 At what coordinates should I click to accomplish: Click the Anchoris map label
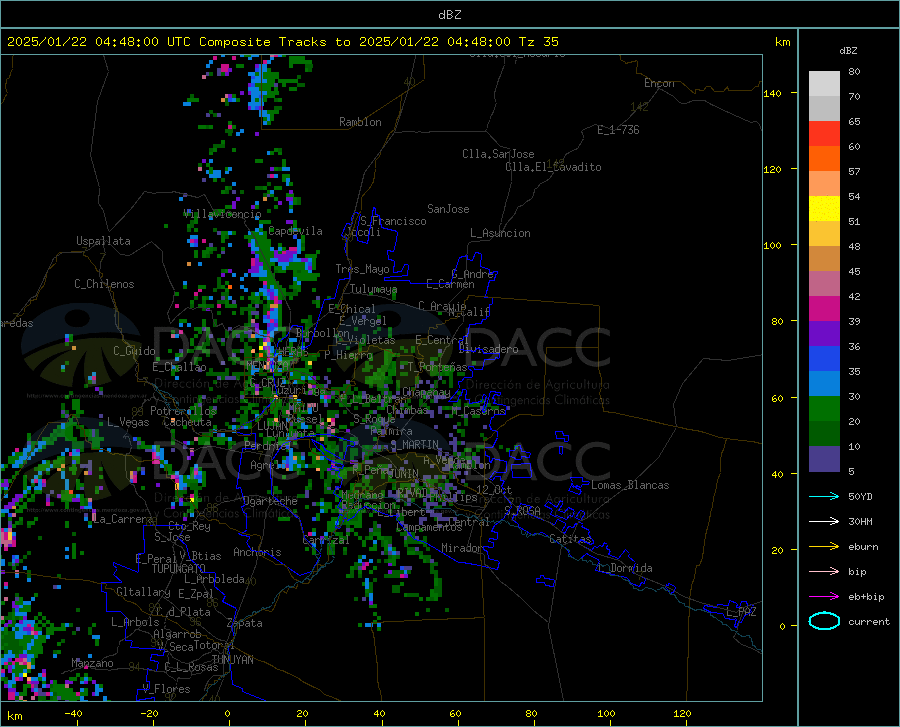coord(257,553)
